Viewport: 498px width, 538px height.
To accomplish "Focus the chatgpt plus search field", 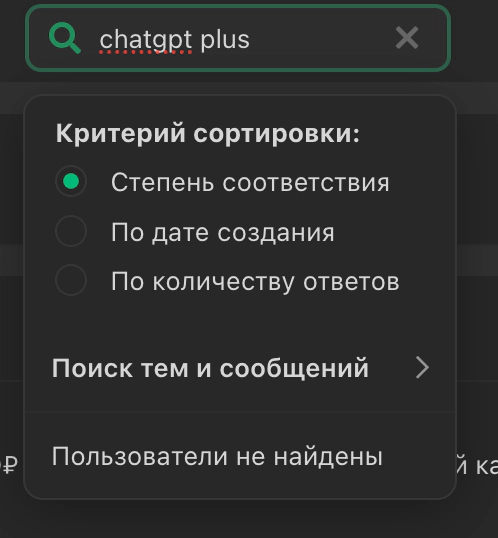I will click(x=238, y=38).
